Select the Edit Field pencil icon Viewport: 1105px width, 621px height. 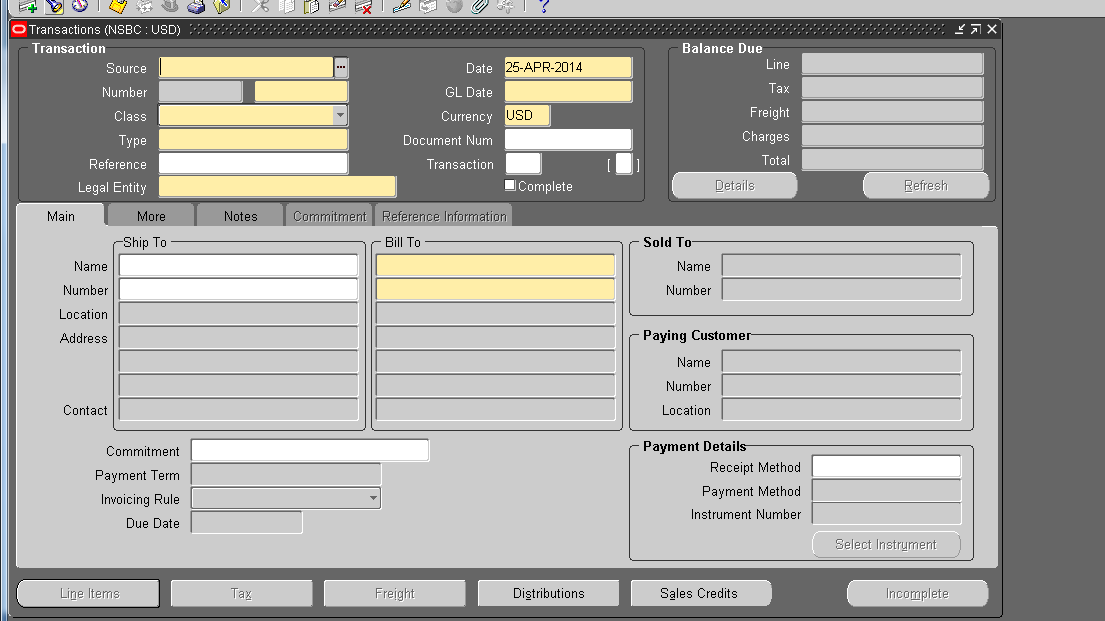(x=401, y=7)
